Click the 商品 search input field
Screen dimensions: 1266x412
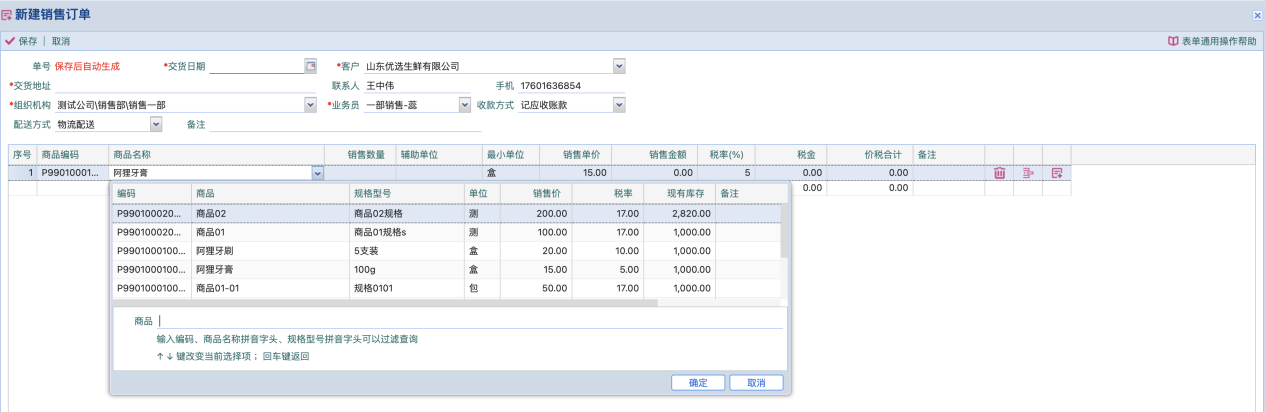470,321
